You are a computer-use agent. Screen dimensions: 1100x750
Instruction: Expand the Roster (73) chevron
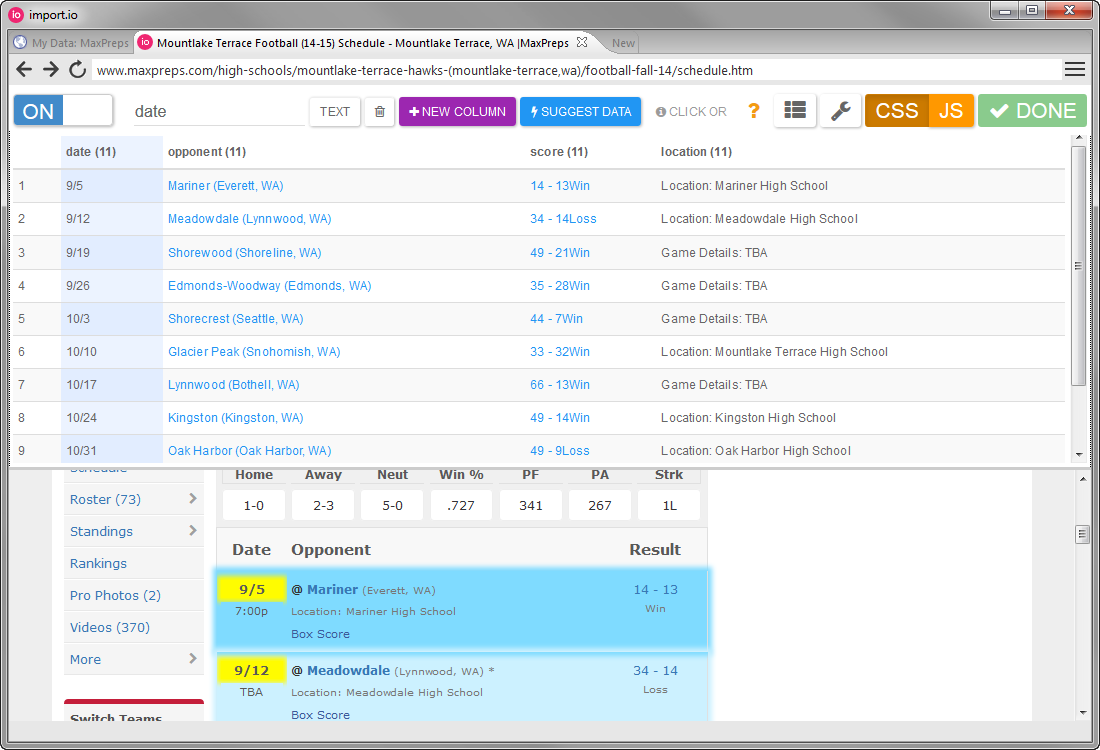point(193,498)
